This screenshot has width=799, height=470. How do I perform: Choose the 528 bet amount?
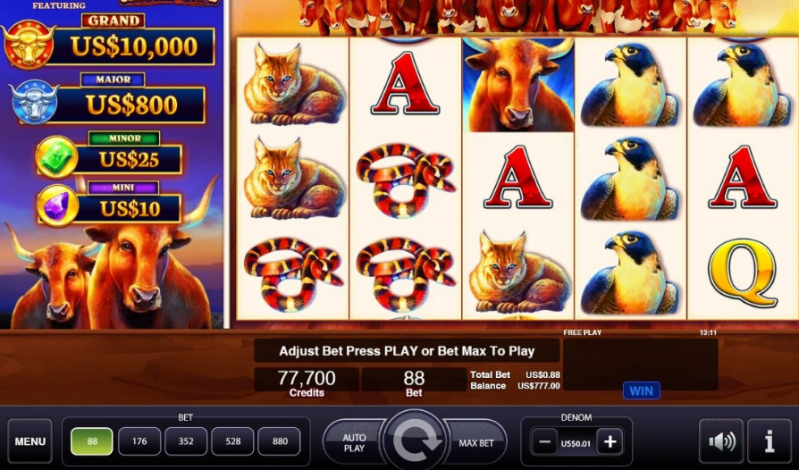(x=233, y=441)
